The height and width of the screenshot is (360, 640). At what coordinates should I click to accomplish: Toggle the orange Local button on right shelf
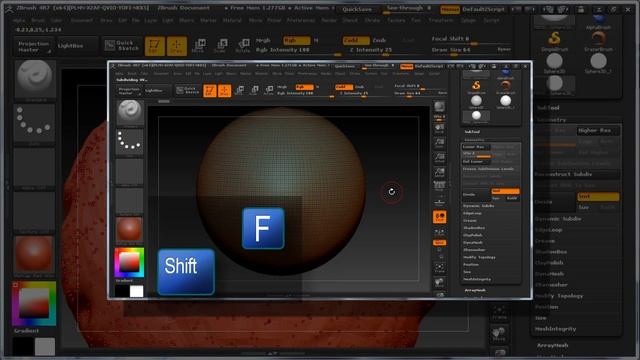[440, 217]
